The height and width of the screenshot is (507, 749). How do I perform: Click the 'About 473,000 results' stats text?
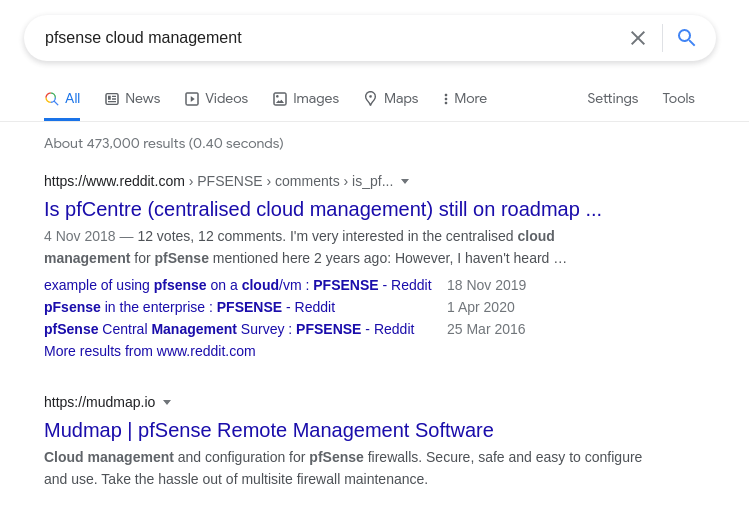(163, 143)
